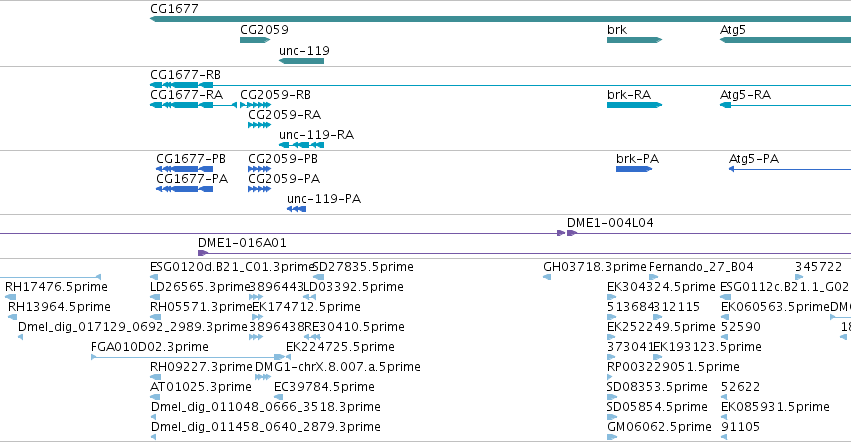Image resolution: width=851 pixels, height=442 pixels.
Task: Click the unc-119-RA transcript
Action: click(301, 145)
